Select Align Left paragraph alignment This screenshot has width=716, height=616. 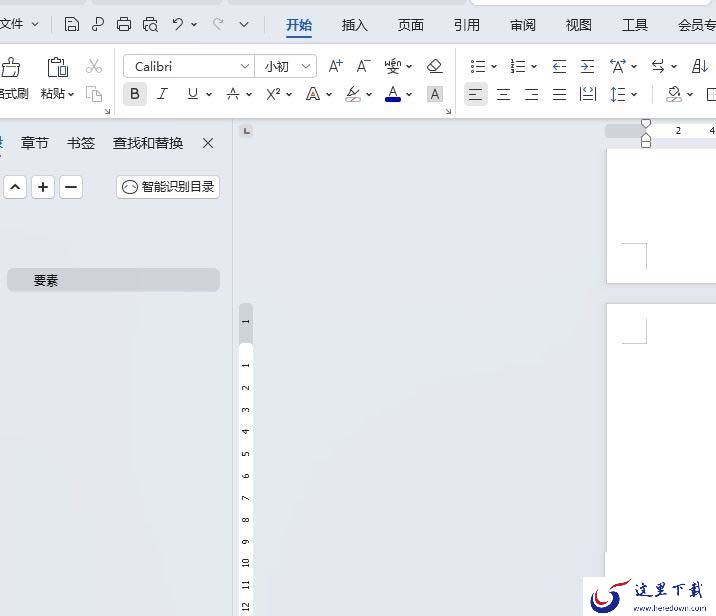point(475,95)
